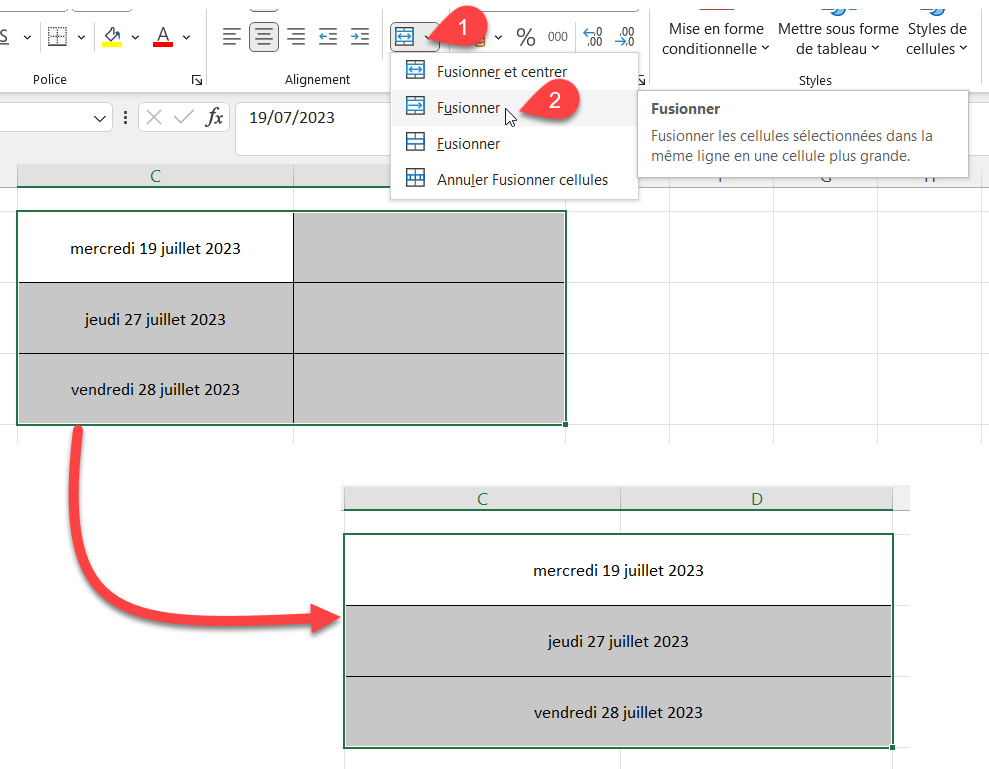Click the increase decimal icon

click(593, 37)
